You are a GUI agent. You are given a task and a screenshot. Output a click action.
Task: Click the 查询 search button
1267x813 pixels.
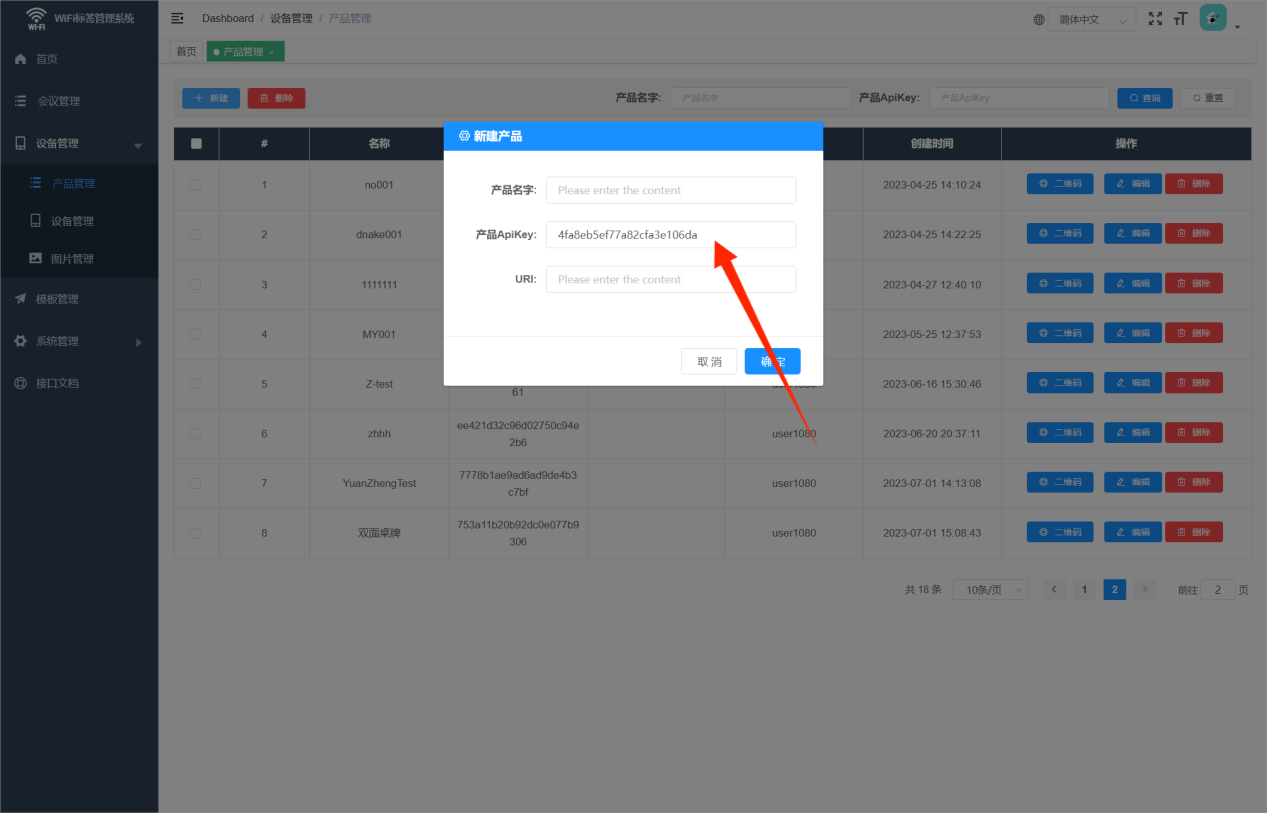[x=1145, y=98]
